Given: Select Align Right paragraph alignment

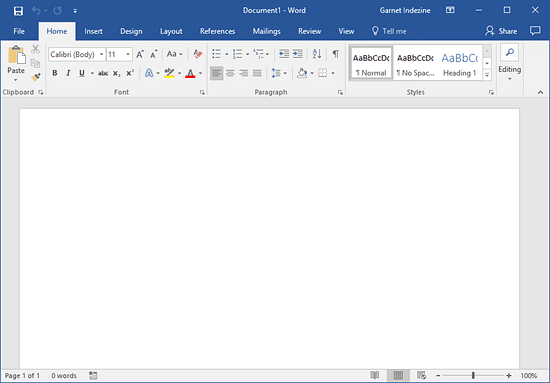Looking at the screenshot, I should 243,73.
